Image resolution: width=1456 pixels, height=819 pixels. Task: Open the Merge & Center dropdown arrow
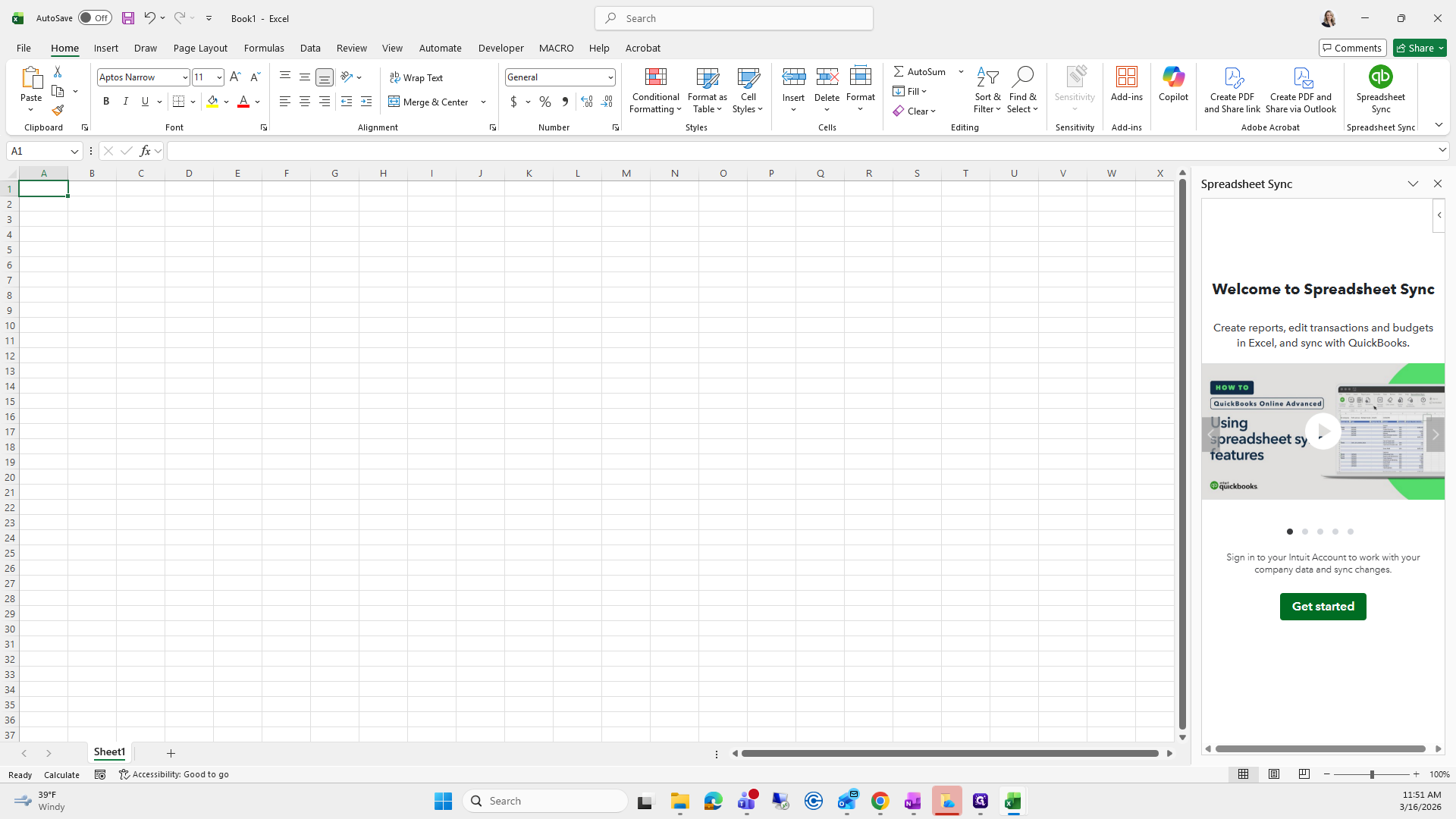click(x=484, y=102)
